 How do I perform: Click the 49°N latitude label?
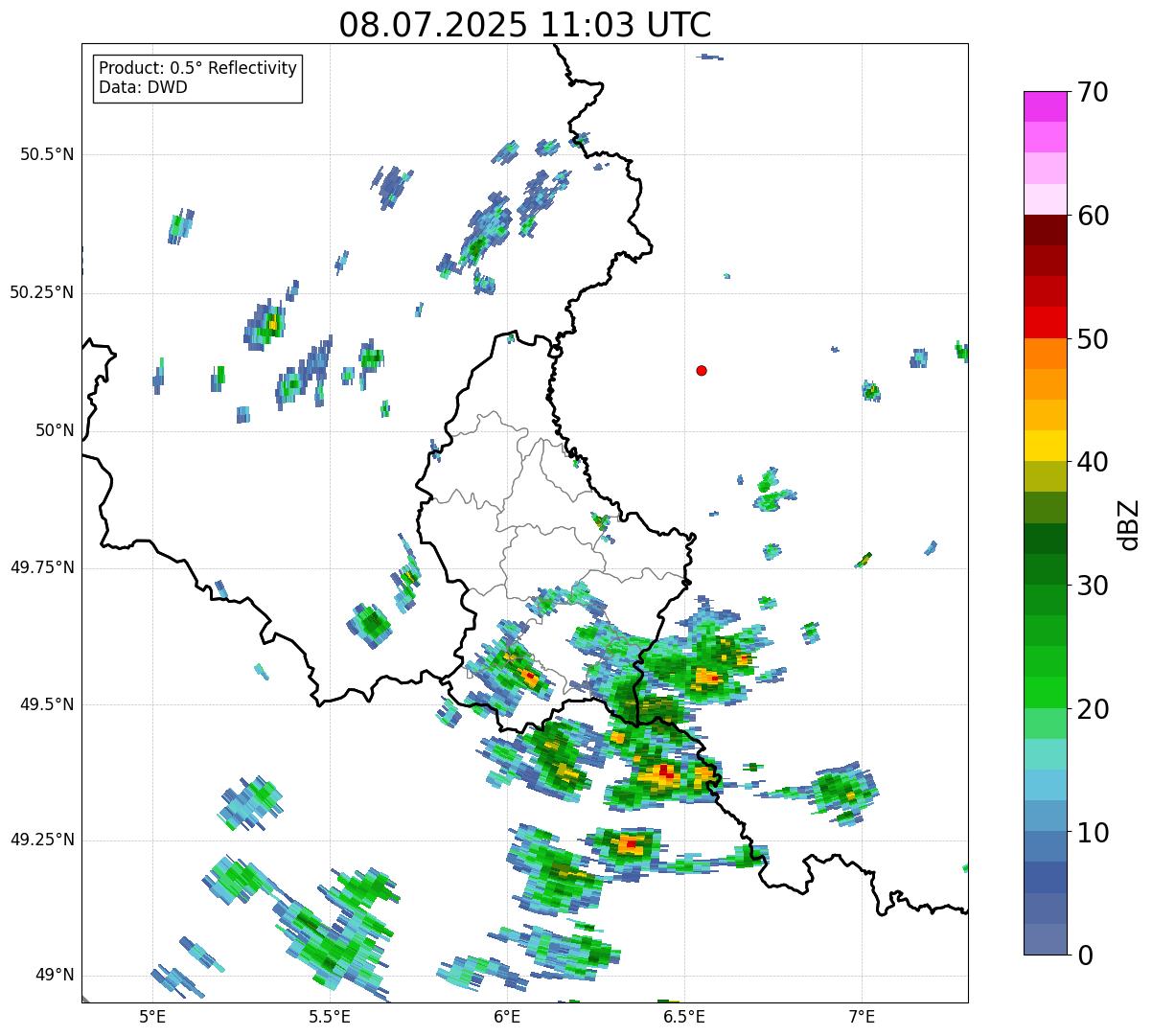point(54,976)
